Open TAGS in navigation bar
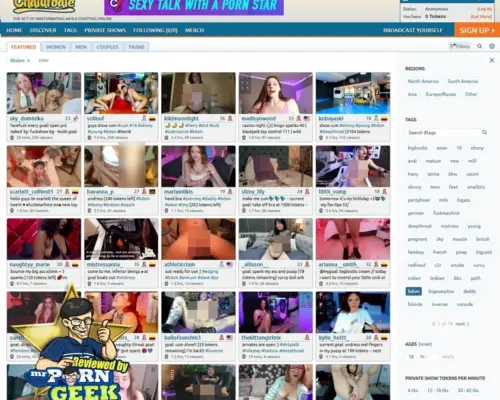This screenshot has height=400, width=500. (x=70, y=30)
